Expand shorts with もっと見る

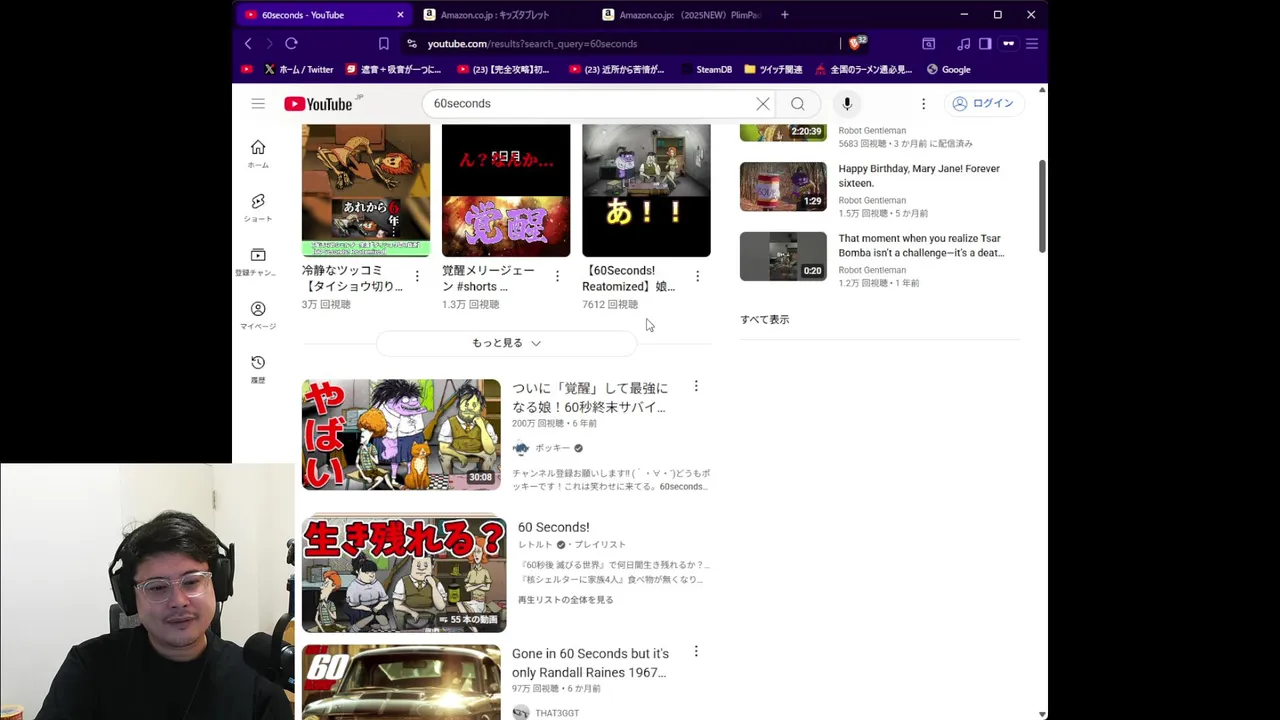[506, 343]
